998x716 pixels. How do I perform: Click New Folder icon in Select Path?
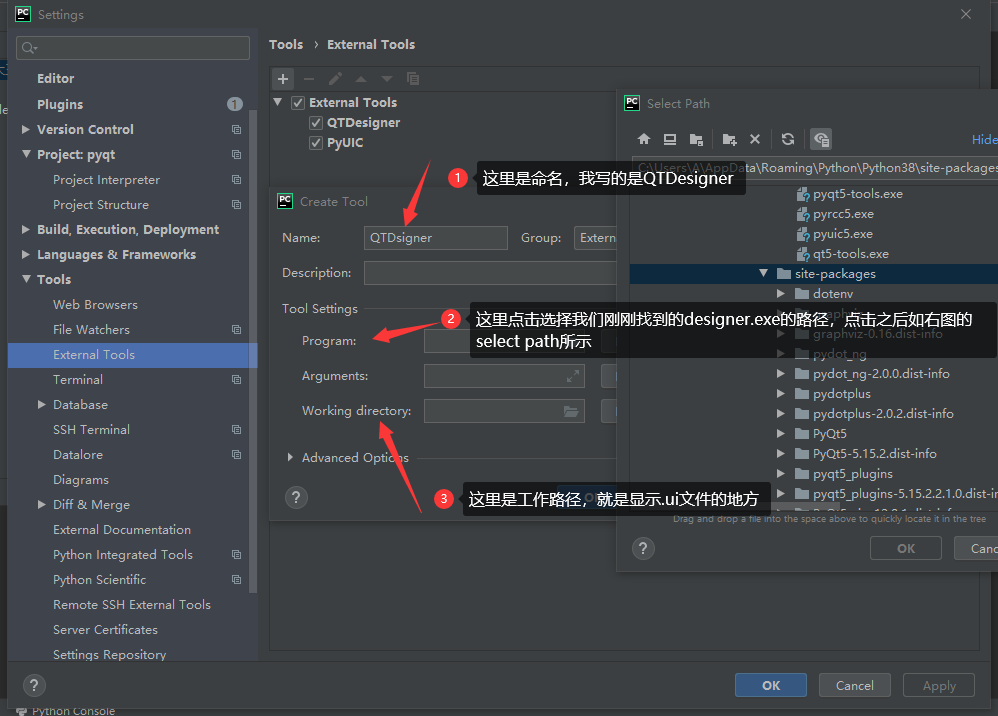click(x=729, y=139)
